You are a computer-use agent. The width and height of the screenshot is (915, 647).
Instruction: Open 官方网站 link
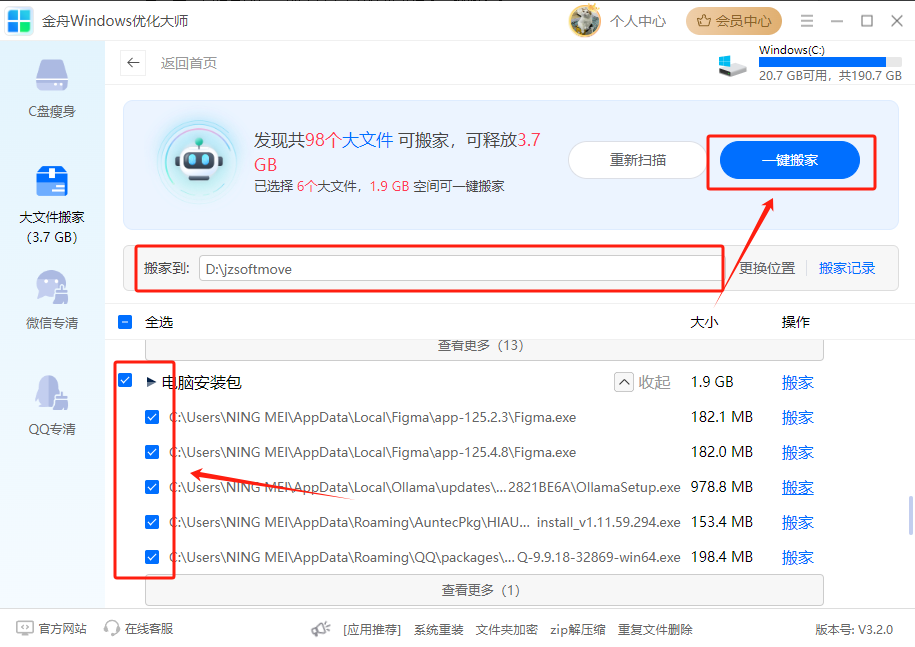[62, 629]
